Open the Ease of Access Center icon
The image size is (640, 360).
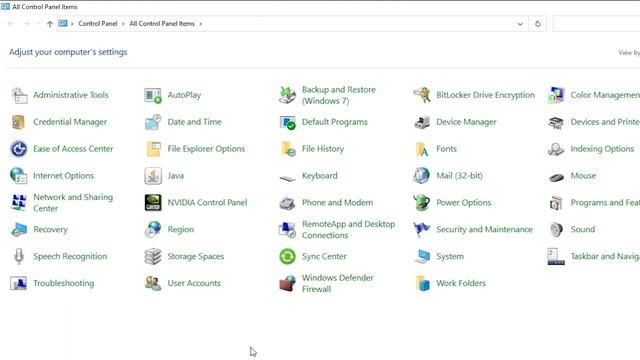pyautogui.click(x=19, y=149)
